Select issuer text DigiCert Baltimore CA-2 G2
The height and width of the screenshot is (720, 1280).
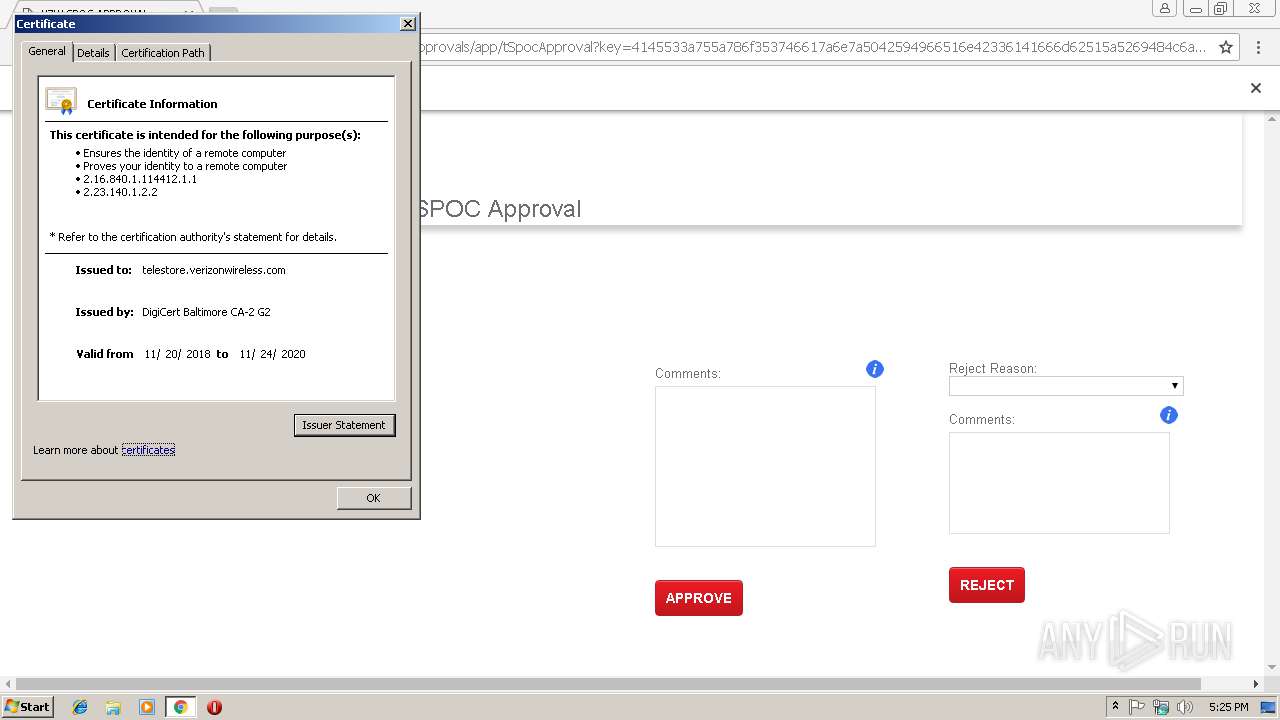tap(206, 312)
